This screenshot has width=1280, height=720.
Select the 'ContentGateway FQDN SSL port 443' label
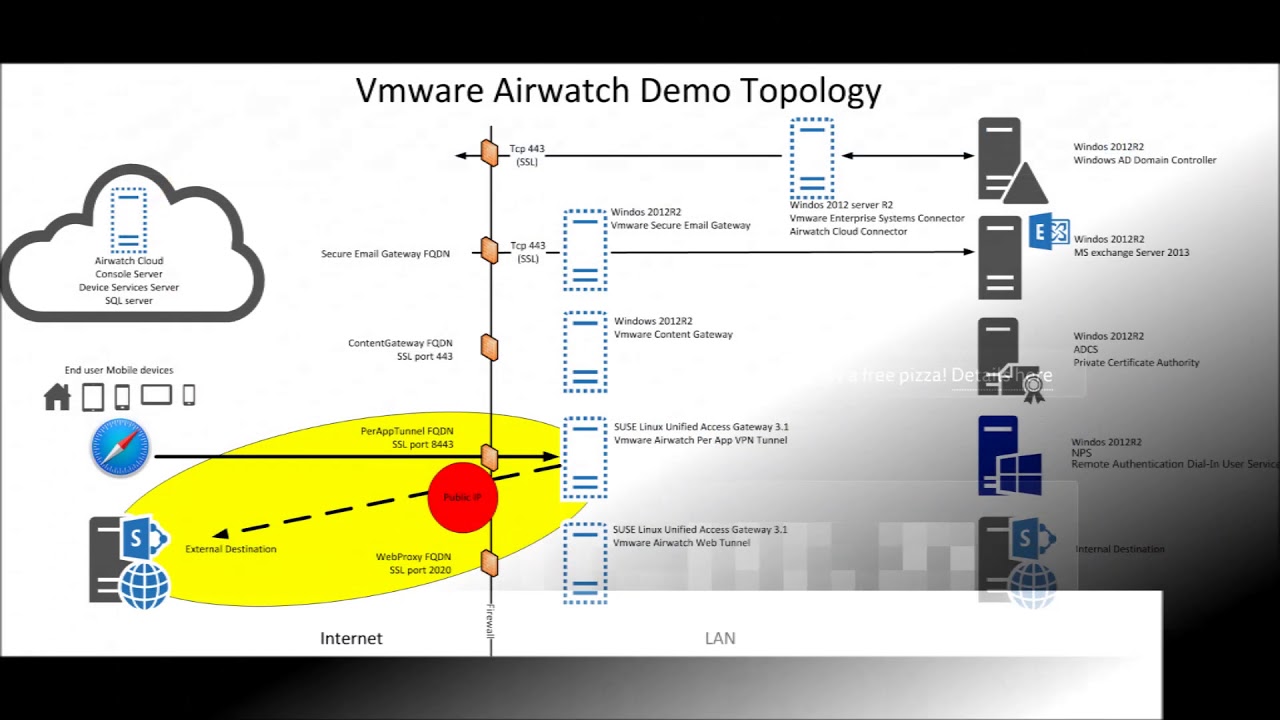400,350
